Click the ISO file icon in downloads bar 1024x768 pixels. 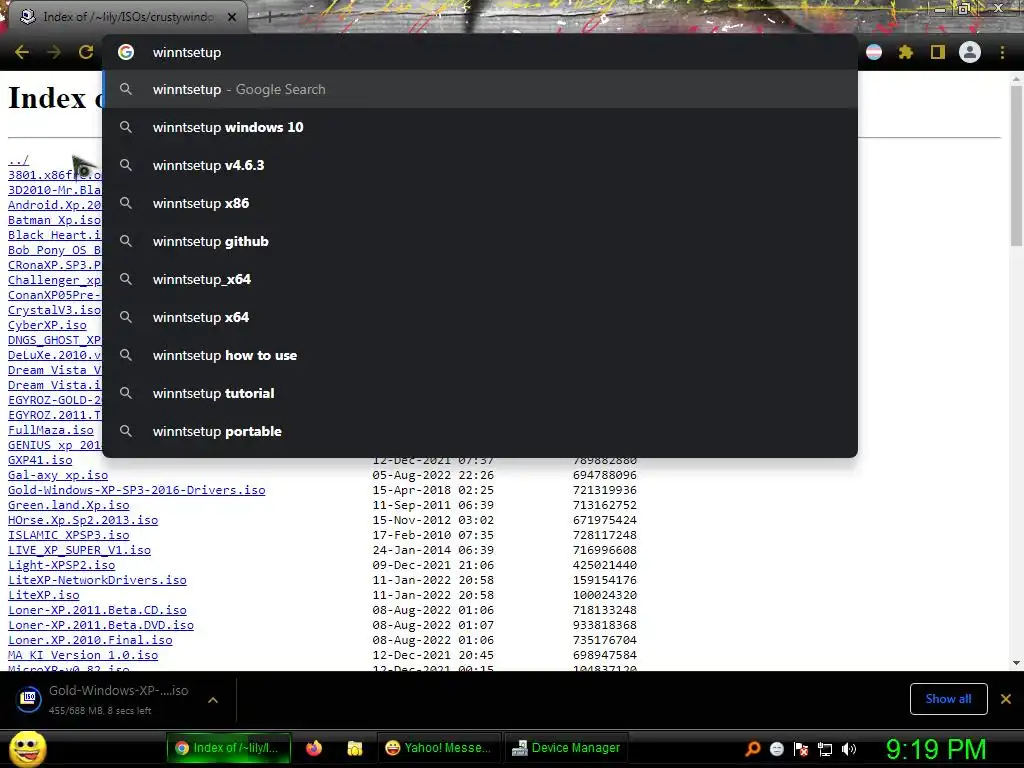coord(29,699)
